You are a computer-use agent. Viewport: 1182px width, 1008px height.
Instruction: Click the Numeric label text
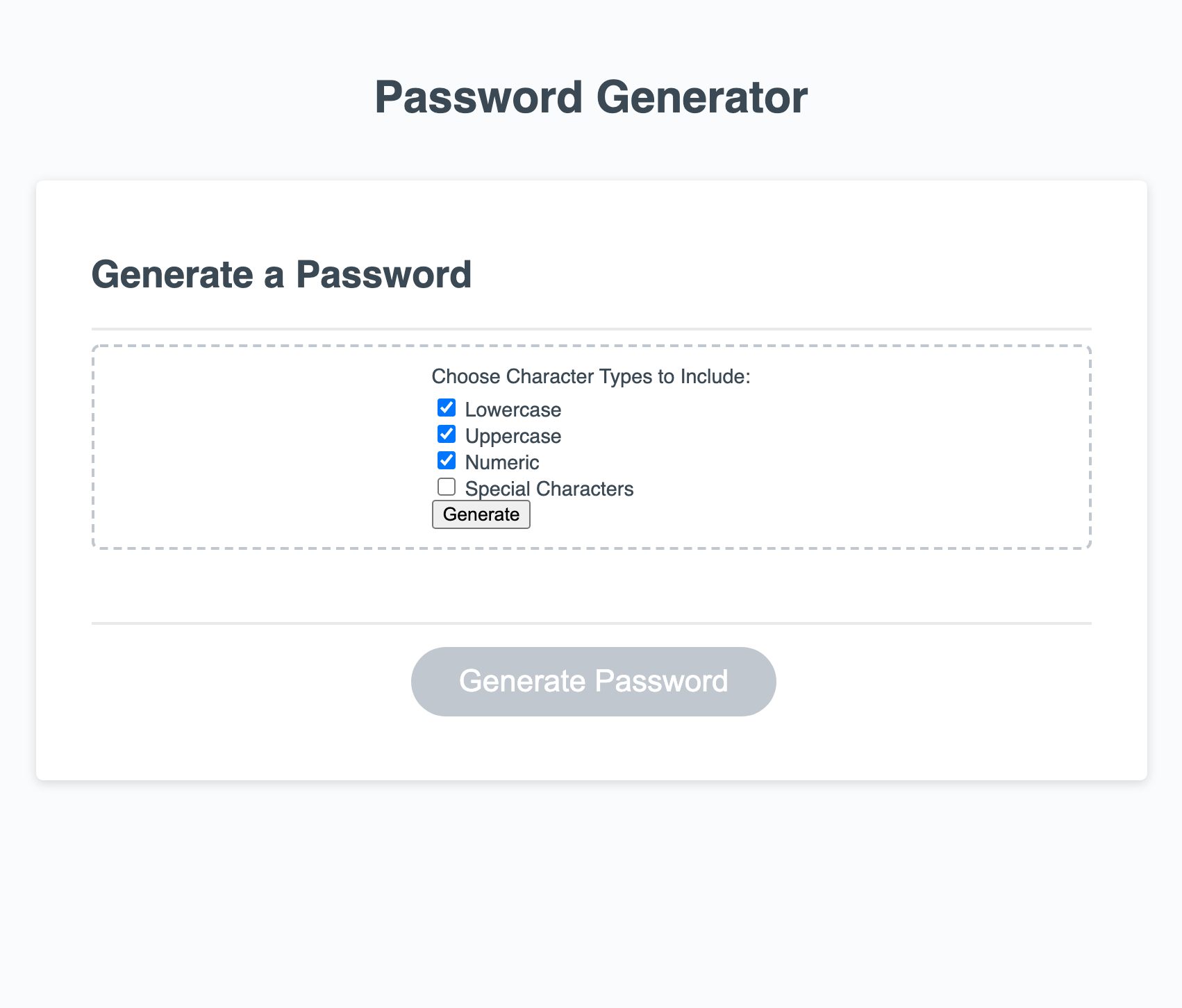pos(501,462)
